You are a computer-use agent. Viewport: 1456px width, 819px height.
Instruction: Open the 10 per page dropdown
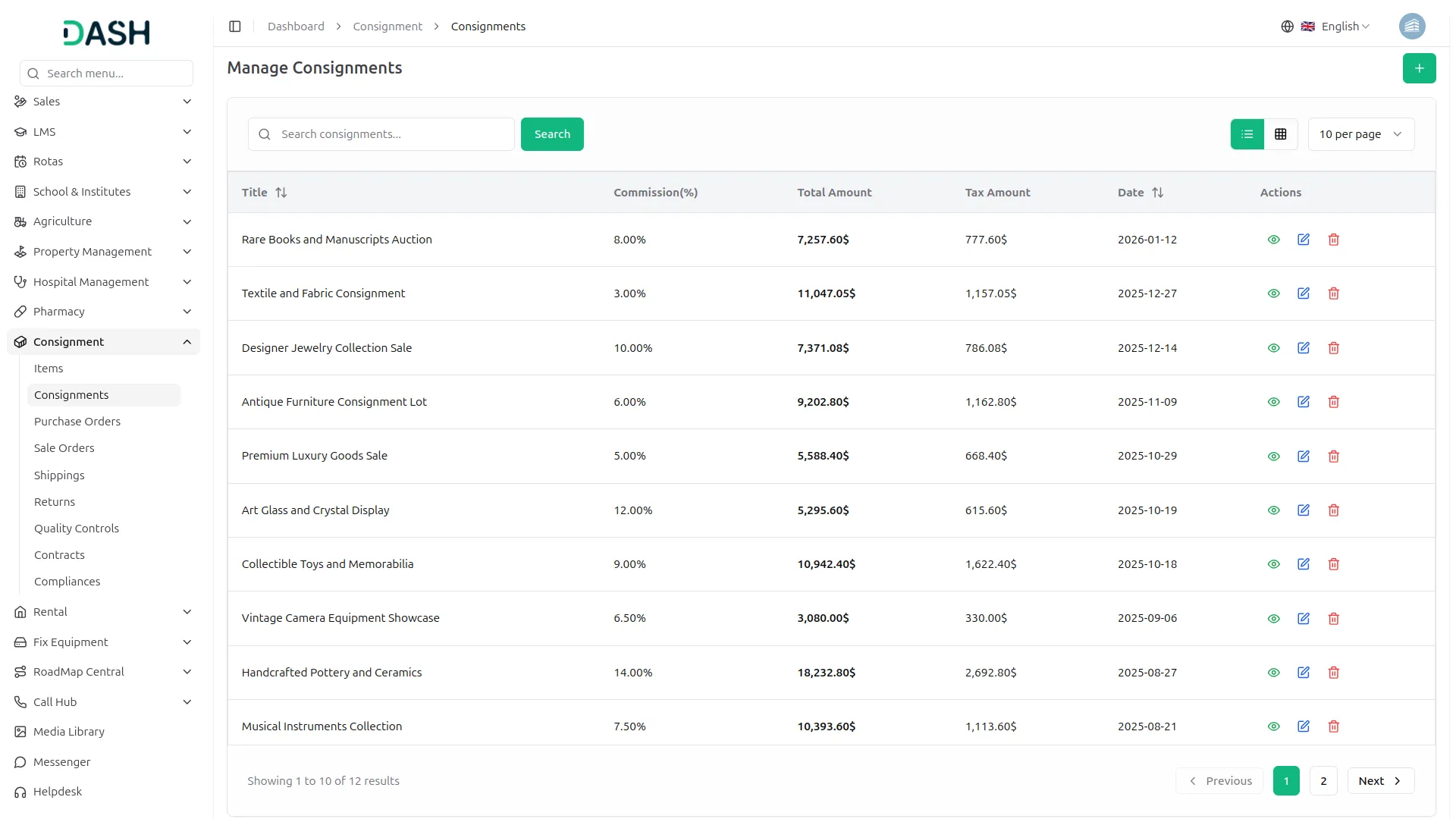tap(1360, 133)
